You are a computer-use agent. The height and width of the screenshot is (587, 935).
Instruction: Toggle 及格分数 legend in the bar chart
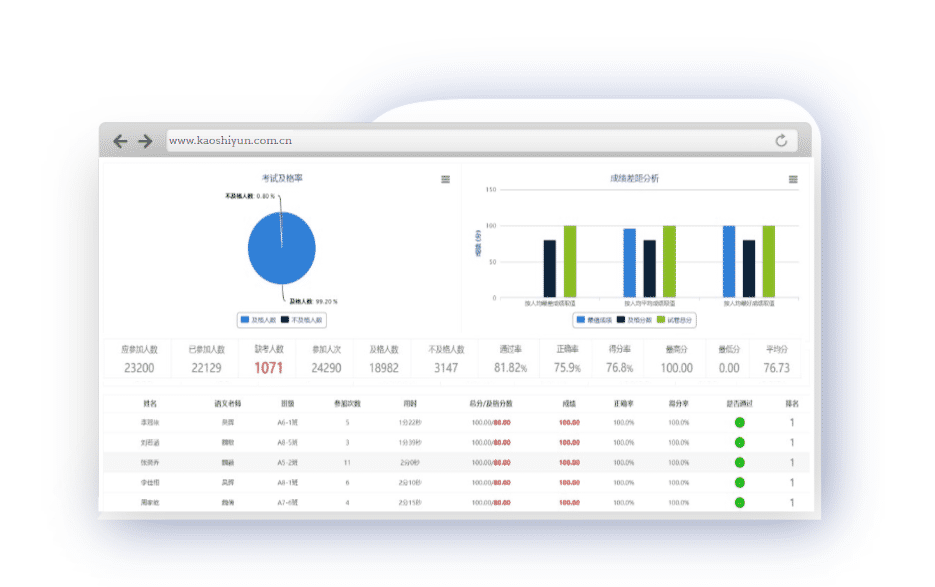[x=633, y=320]
